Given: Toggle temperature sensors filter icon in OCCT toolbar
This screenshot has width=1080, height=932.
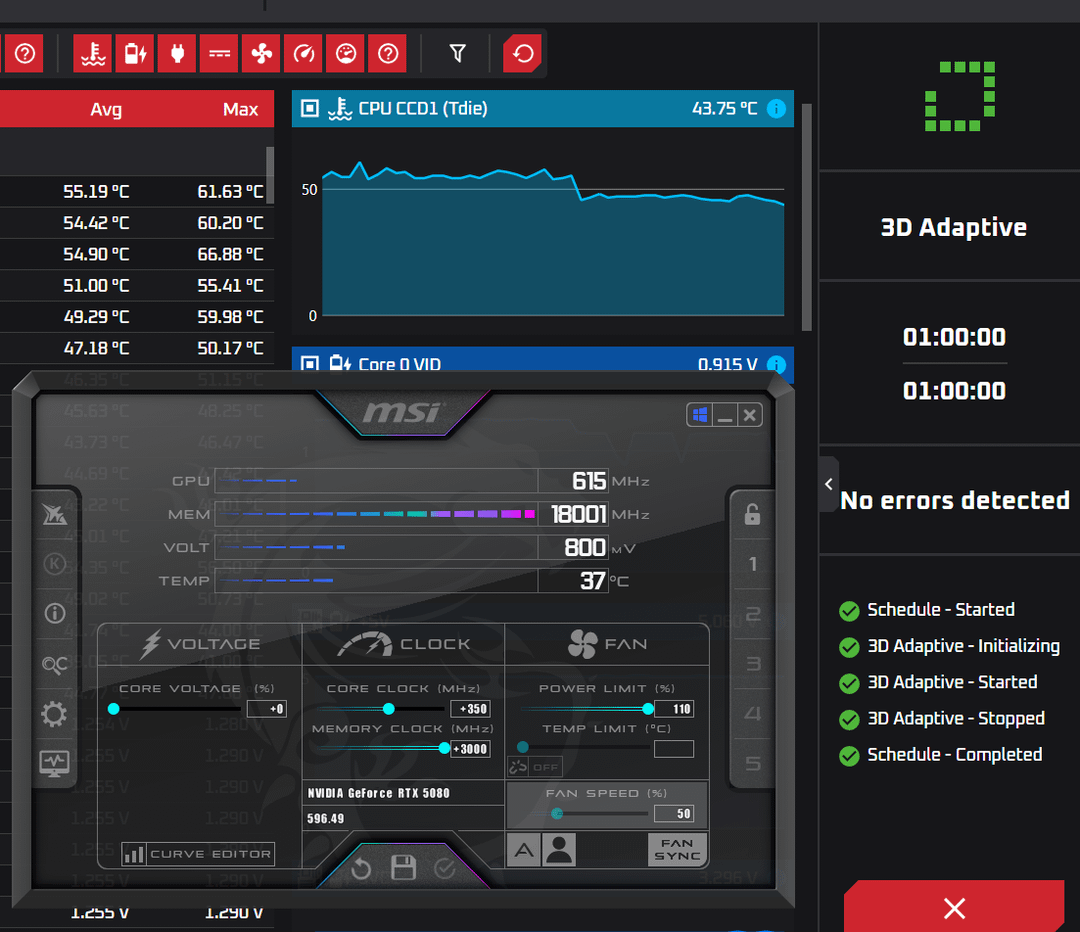Looking at the screenshot, I should [x=93, y=53].
